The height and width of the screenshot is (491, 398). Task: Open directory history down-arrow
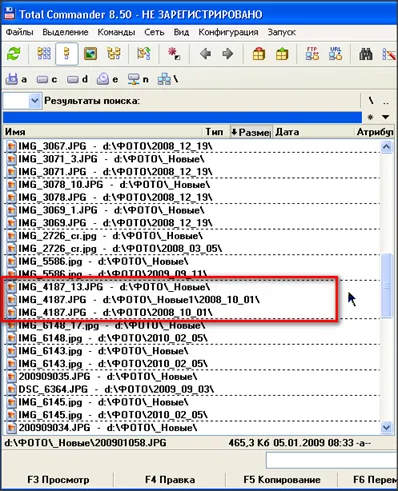(386, 117)
